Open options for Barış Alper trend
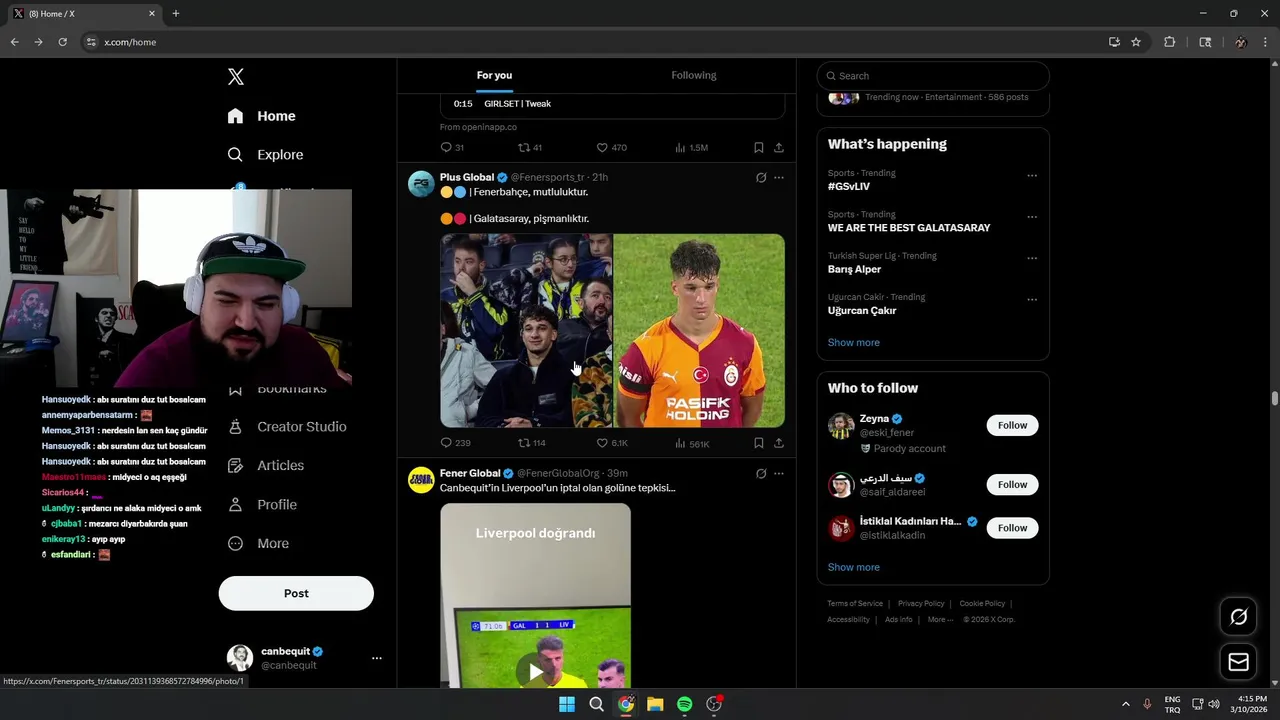The height and width of the screenshot is (720, 1280). coord(1032,259)
